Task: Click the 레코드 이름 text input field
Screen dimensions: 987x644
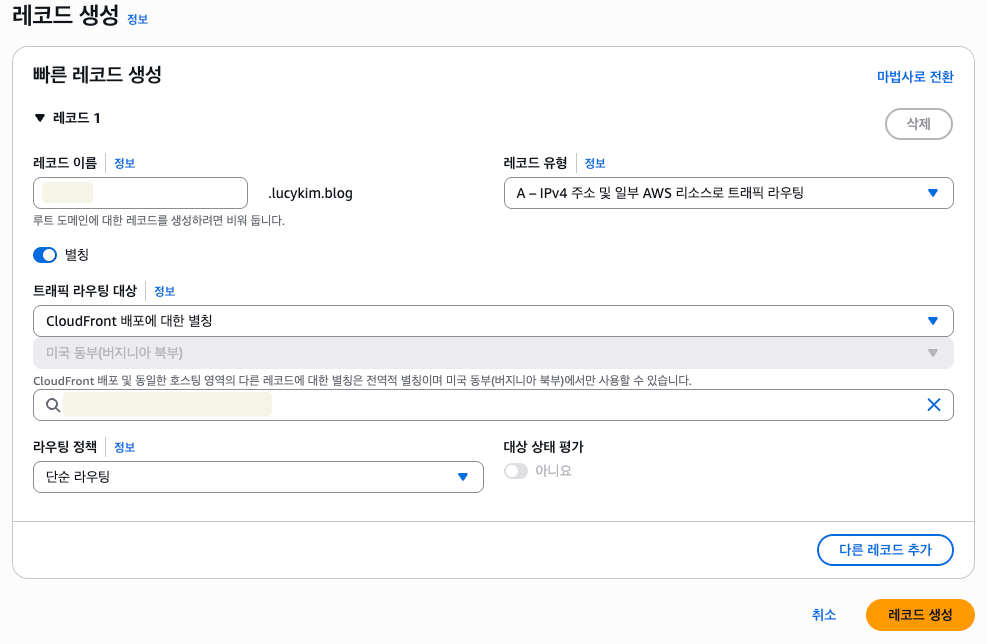Action: pos(140,193)
